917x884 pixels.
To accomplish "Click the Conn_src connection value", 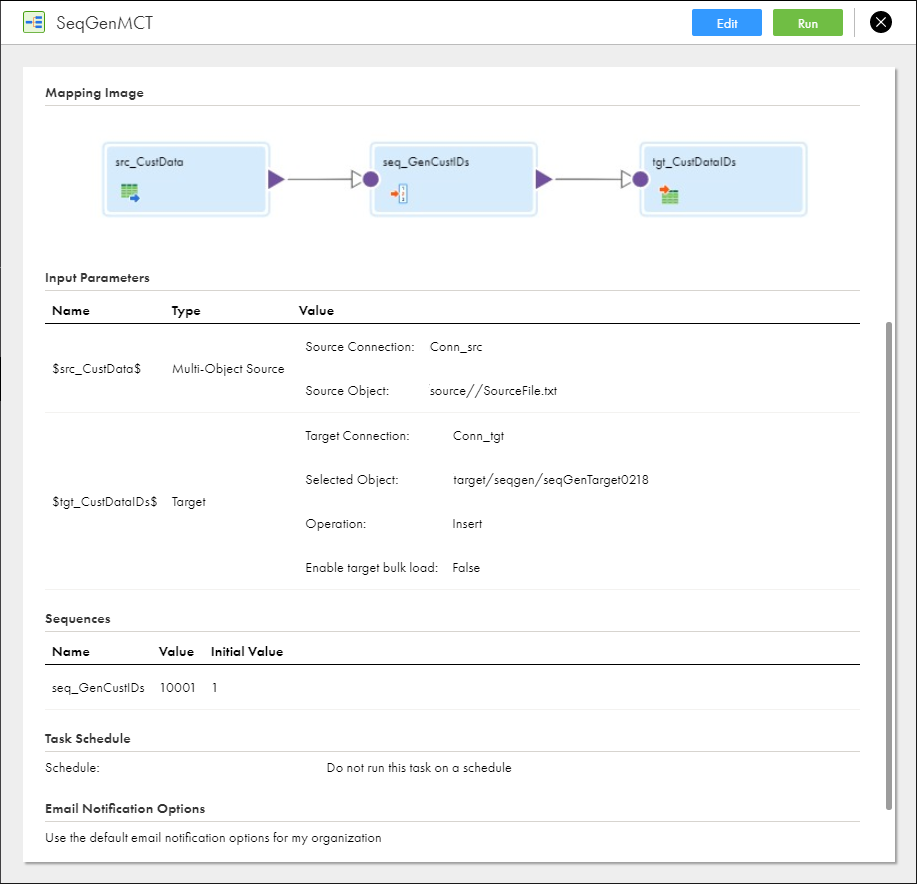I will click(x=456, y=347).
